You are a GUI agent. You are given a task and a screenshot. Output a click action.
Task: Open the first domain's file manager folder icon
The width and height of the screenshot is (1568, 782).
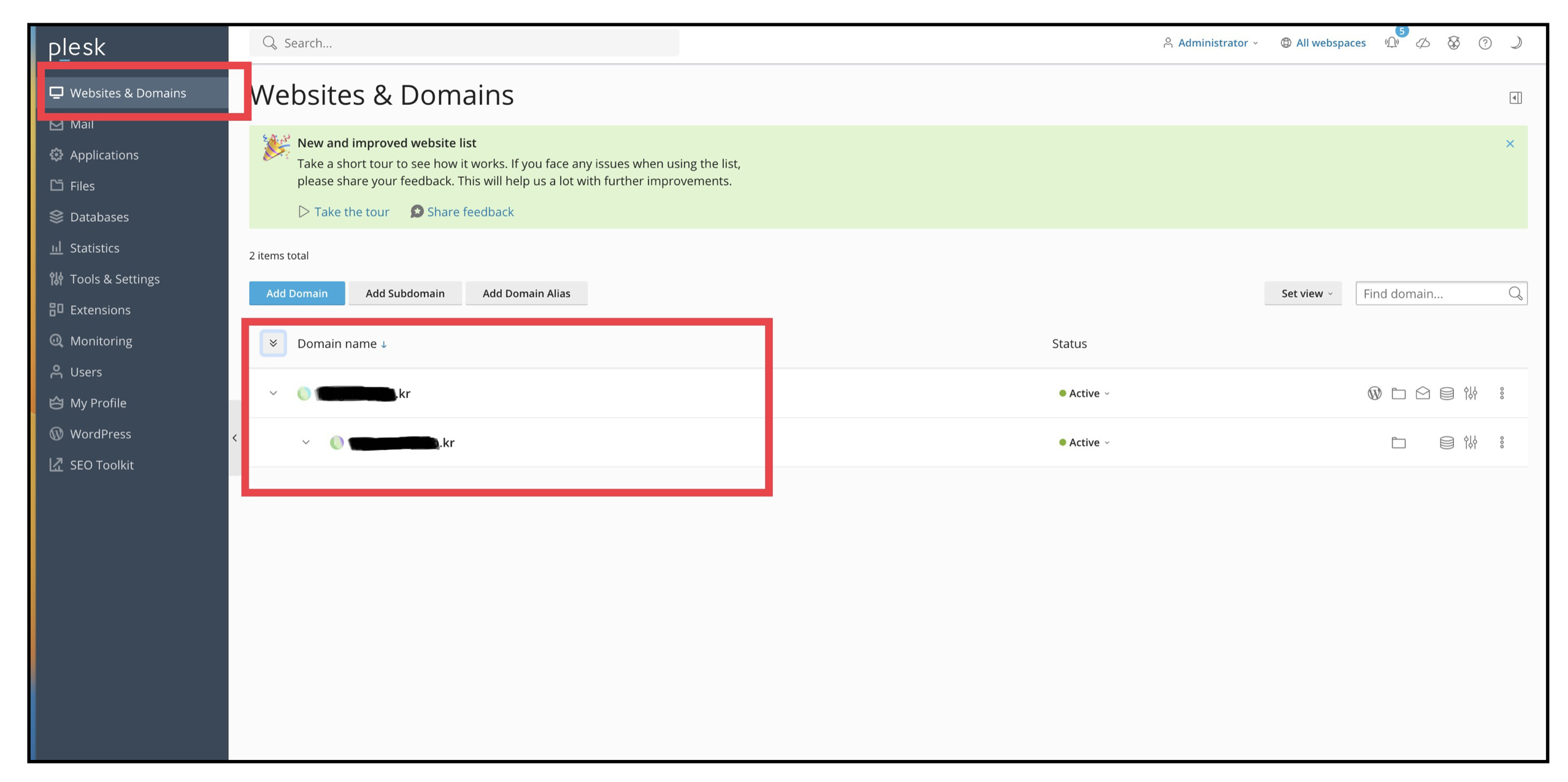[1397, 393]
